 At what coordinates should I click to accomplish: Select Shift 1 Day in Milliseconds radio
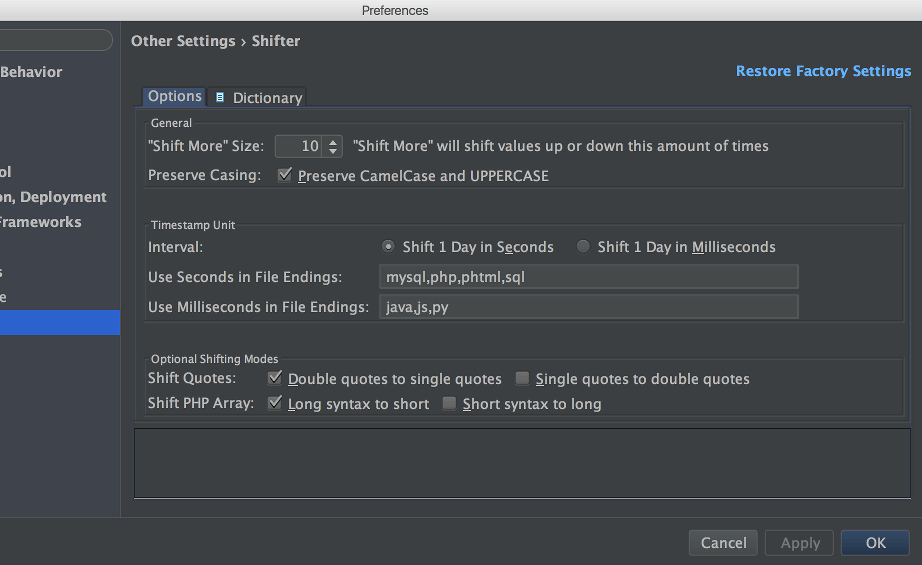coord(583,246)
